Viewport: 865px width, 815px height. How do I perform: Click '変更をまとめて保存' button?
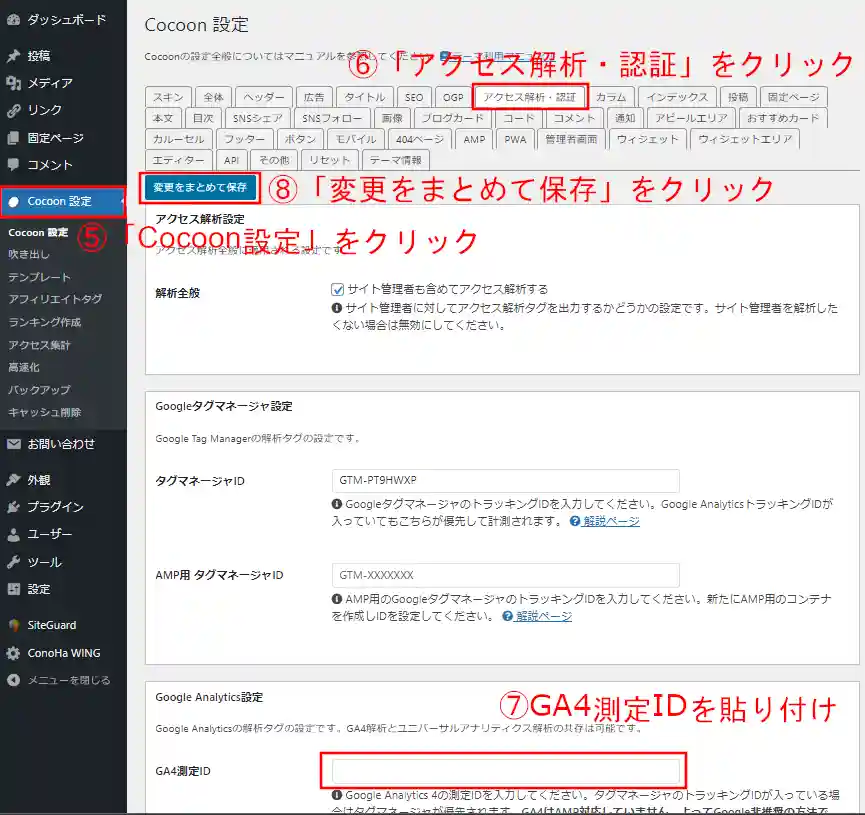point(200,187)
